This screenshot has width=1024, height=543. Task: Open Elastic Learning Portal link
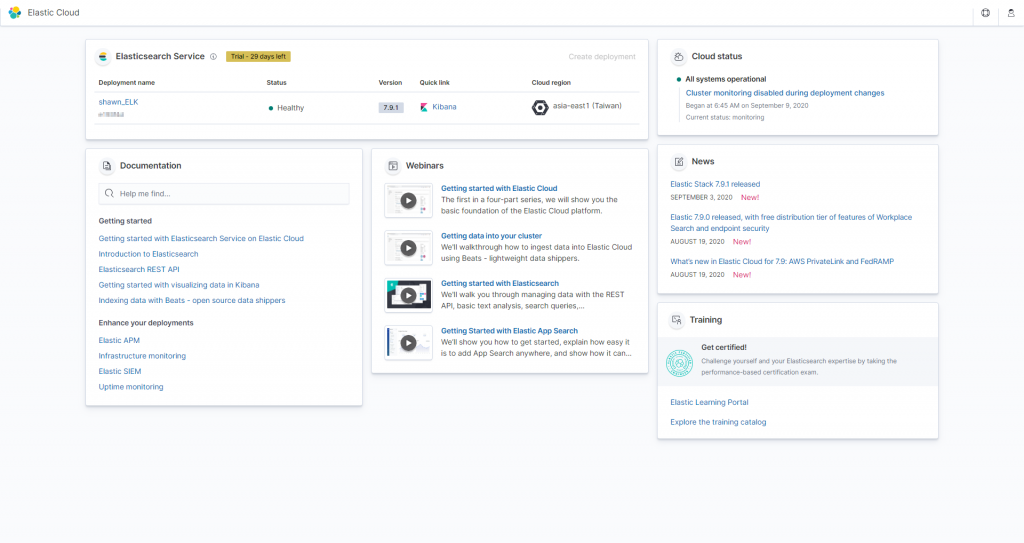click(709, 403)
